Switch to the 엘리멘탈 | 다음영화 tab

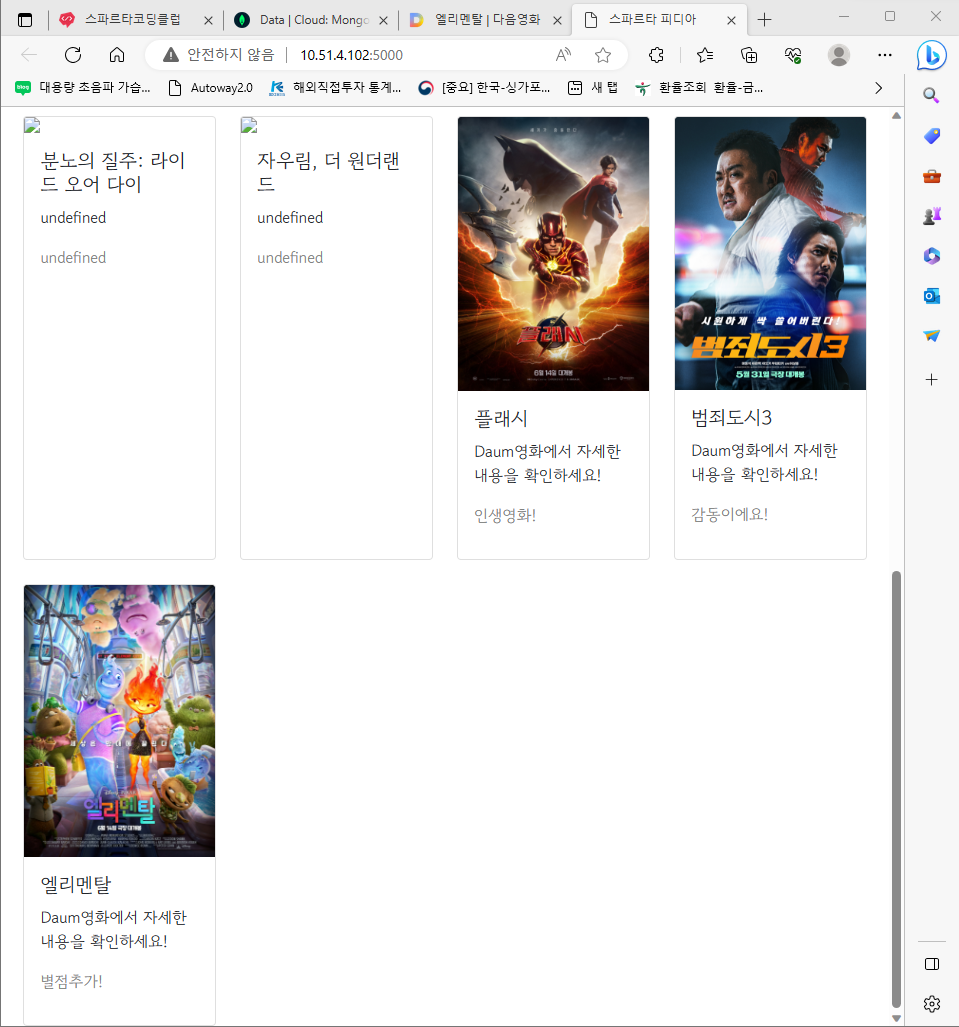pos(485,20)
